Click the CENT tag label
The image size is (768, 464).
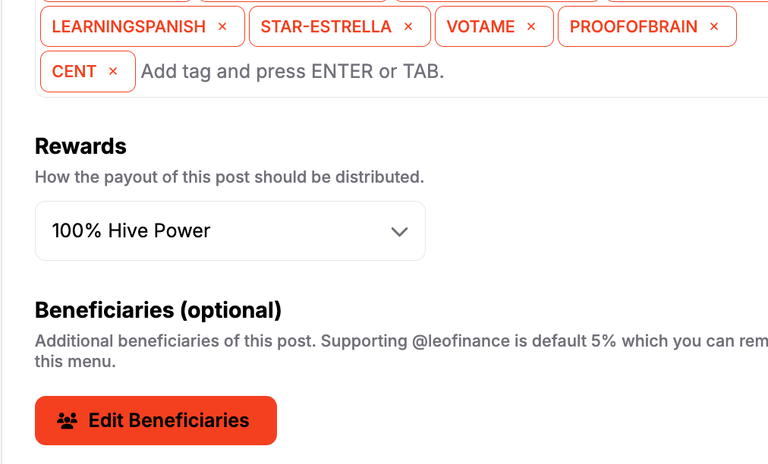[x=74, y=72]
